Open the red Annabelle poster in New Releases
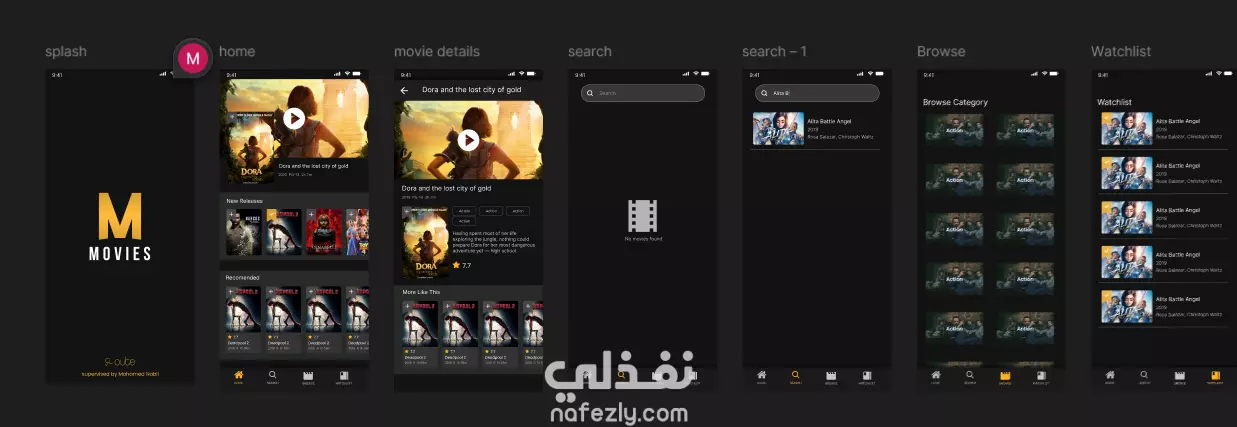 323,232
